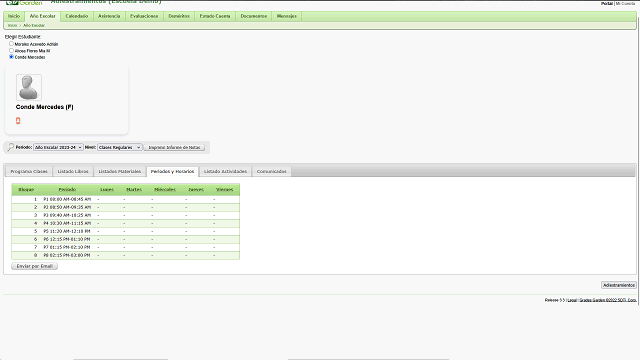The width and height of the screenshot is (640, 360).
Task: Click the Grades Garden SOFL Corp footer link
Action: coord(608,300)
